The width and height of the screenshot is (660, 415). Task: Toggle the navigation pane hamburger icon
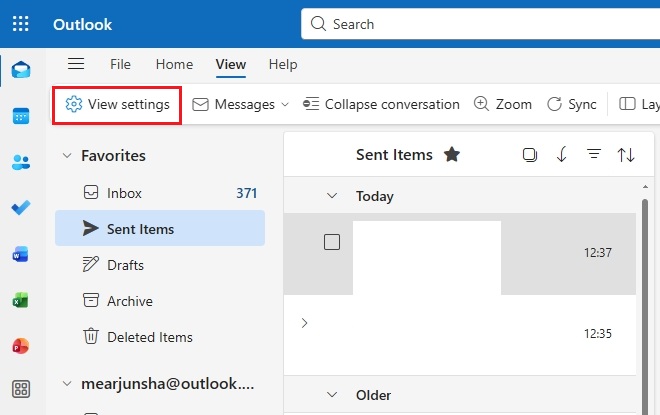click(76, 64)
